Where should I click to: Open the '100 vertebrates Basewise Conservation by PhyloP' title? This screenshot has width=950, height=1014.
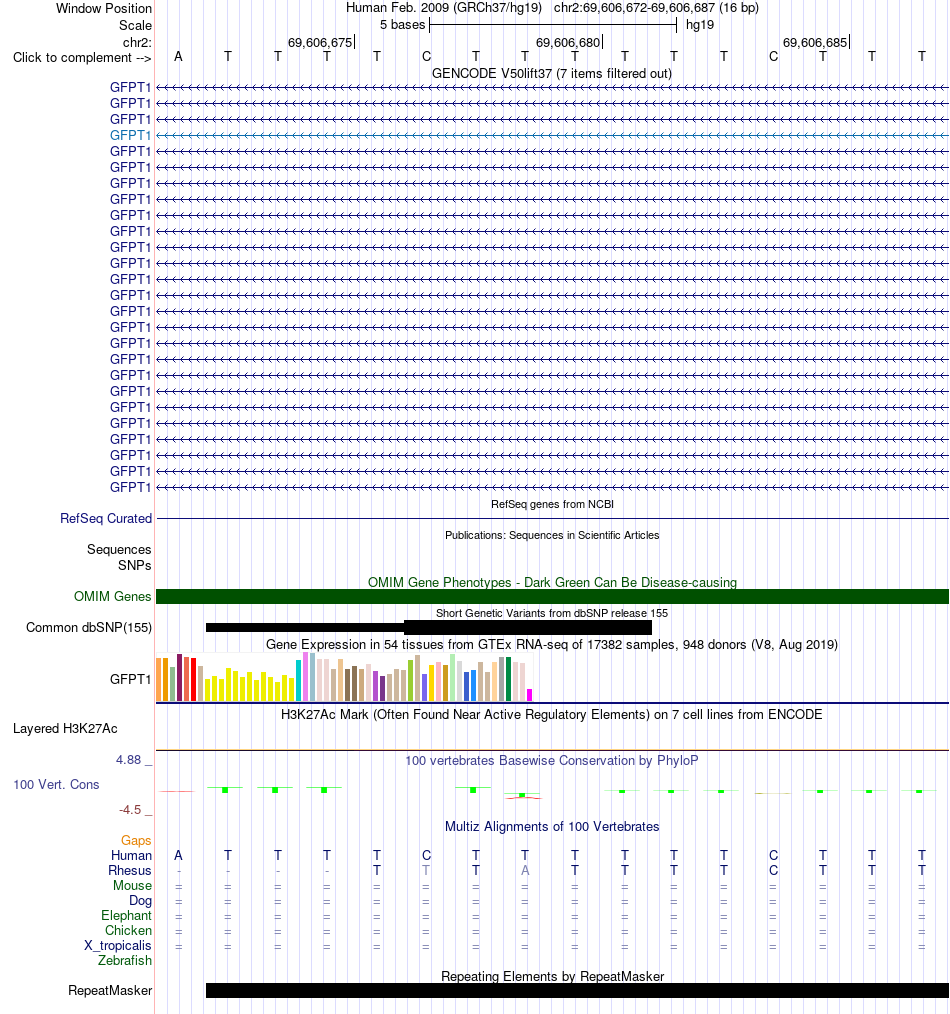pos(552,760)
